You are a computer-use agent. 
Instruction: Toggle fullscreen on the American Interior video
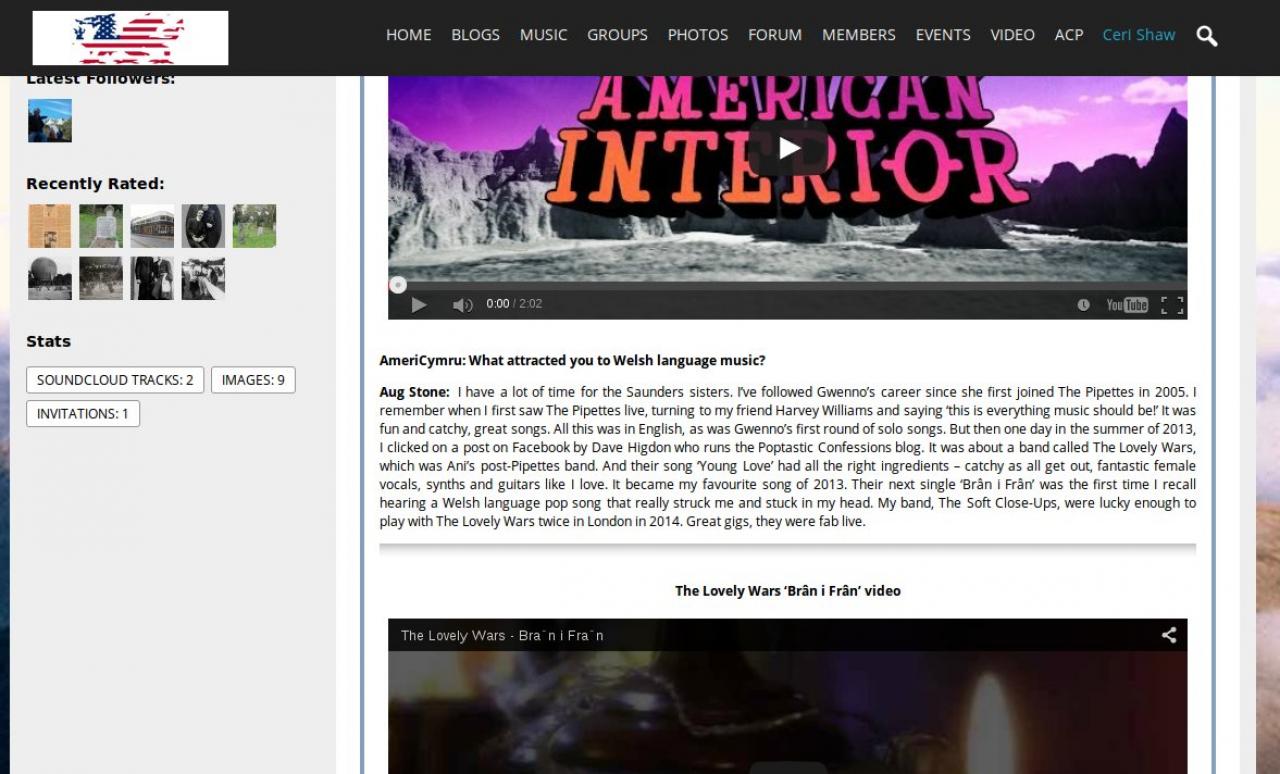pyautogui.click(x=1172, y=305)
